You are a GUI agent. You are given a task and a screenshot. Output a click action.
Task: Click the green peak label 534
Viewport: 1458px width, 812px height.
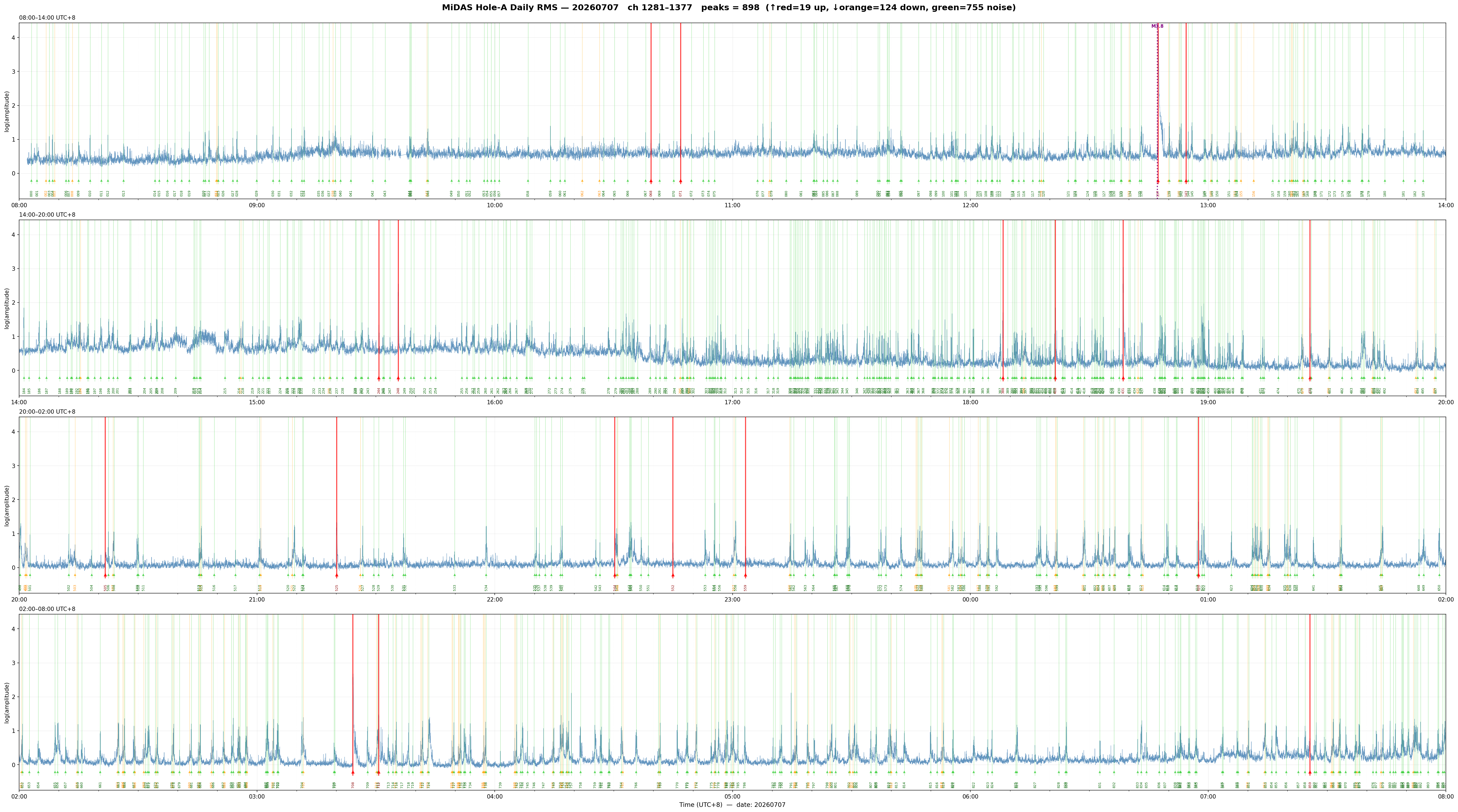(486, 588)
